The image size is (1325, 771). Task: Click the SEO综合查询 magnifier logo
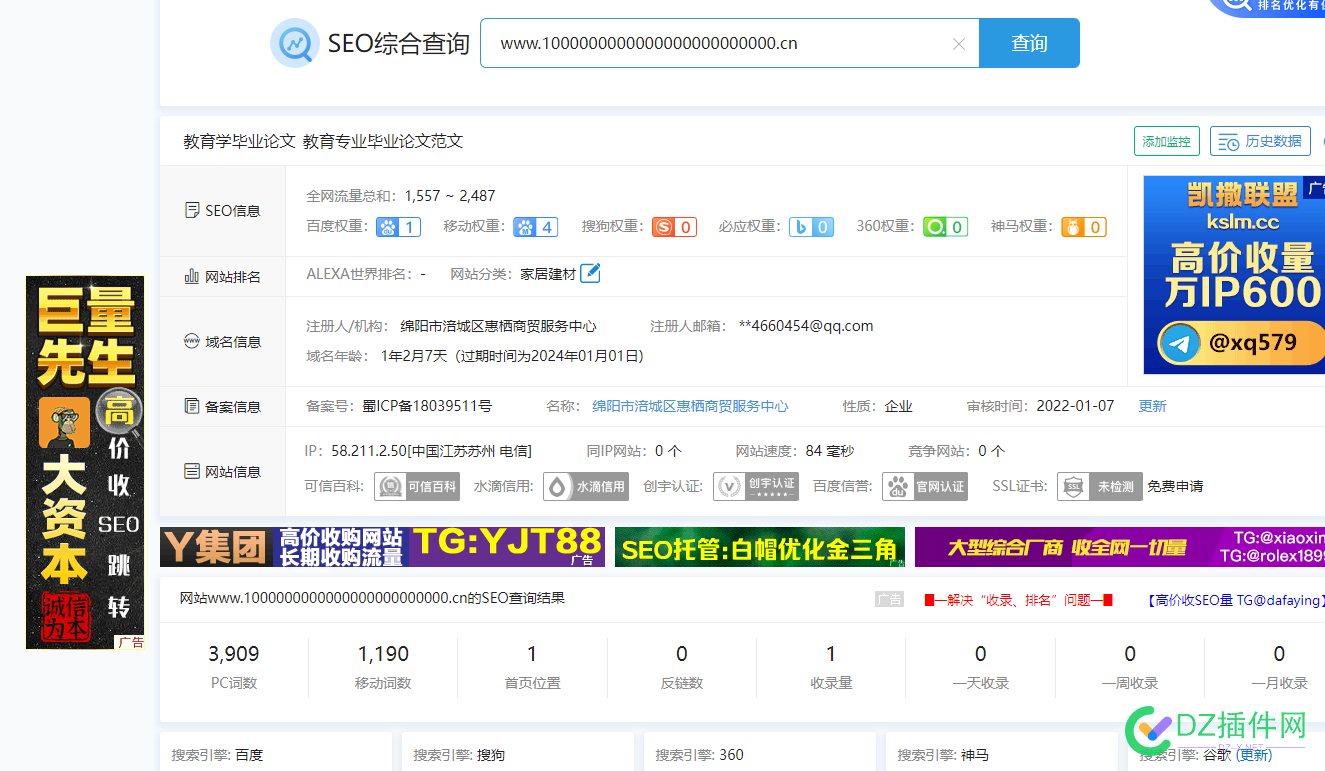coord(295,43)
